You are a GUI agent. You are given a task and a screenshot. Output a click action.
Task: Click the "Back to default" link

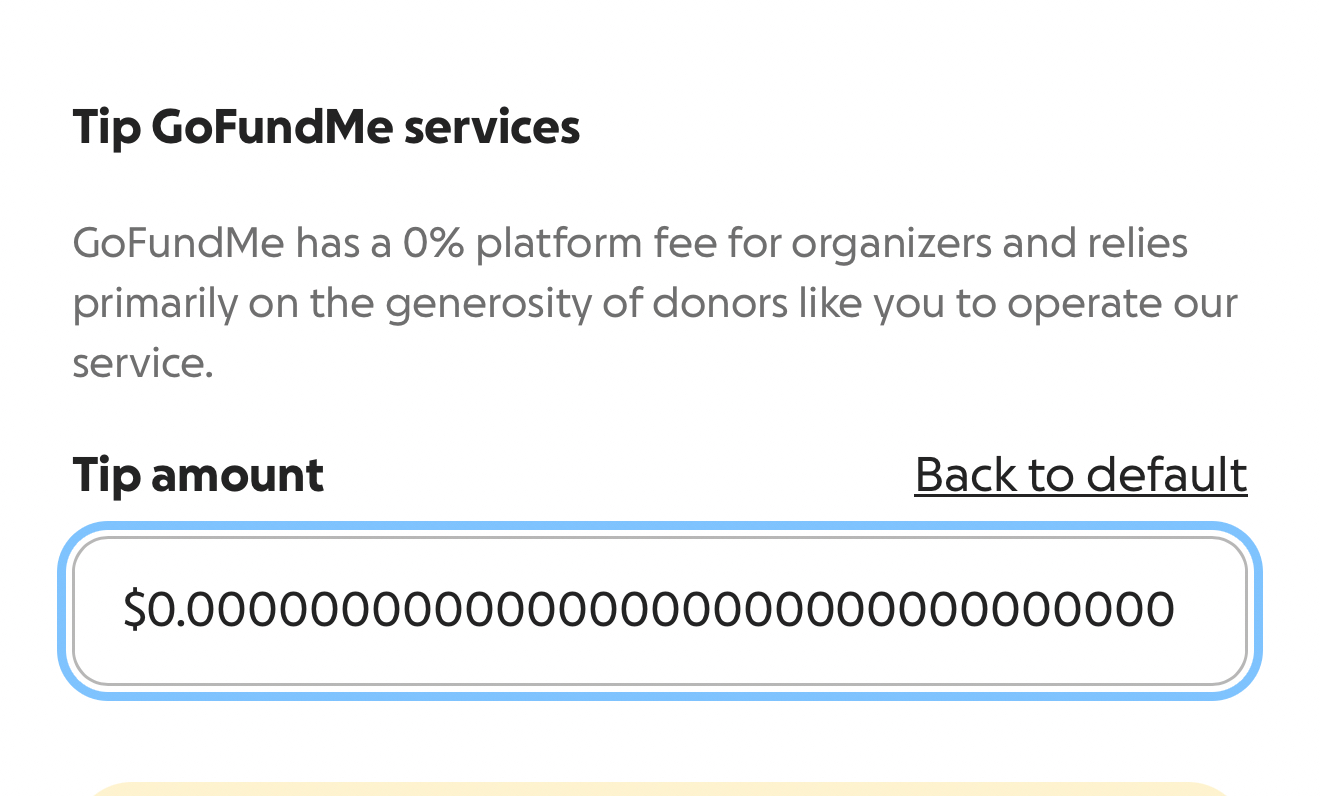pos(1080,475)
